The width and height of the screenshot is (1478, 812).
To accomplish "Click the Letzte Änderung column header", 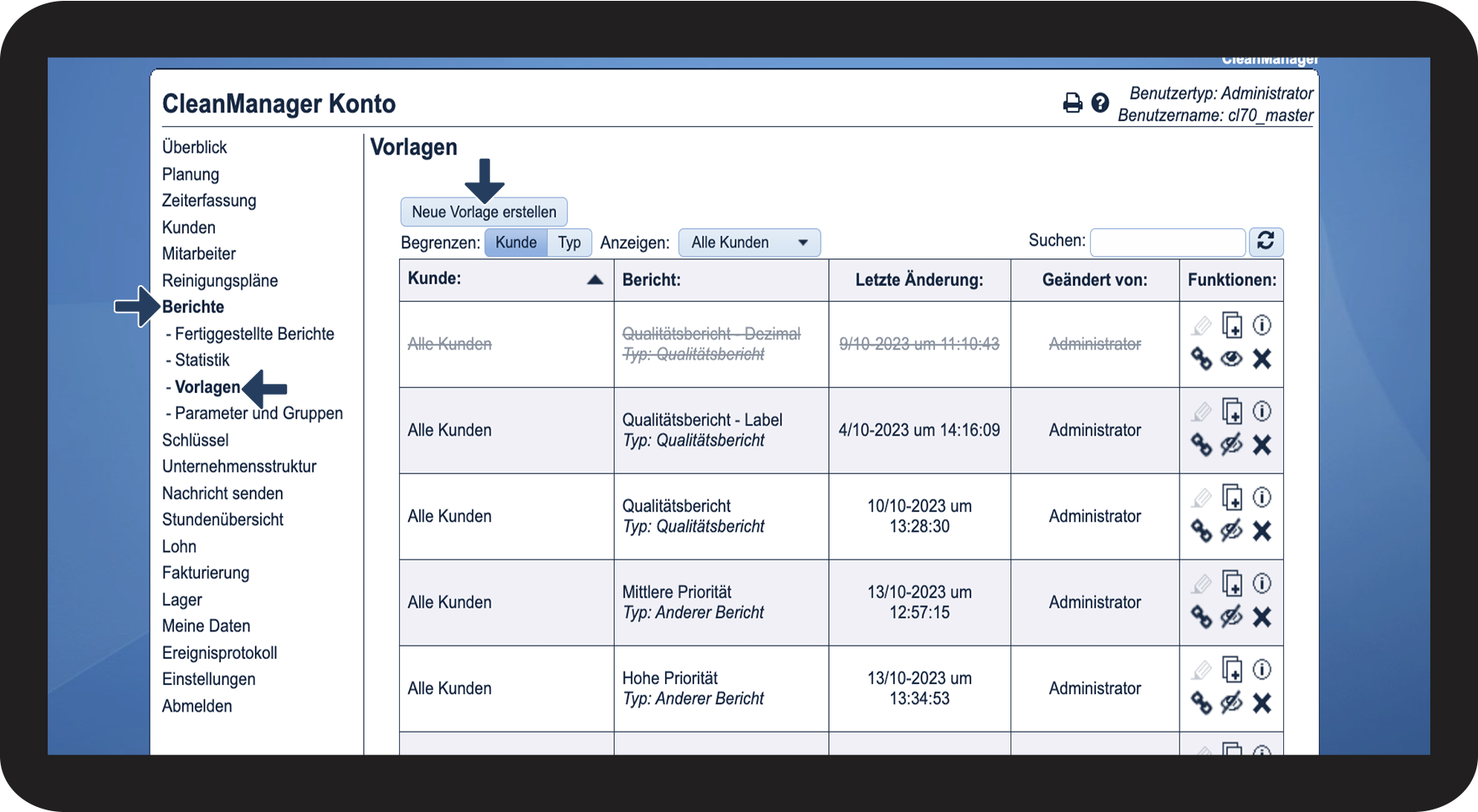I will tap(918, 280).
